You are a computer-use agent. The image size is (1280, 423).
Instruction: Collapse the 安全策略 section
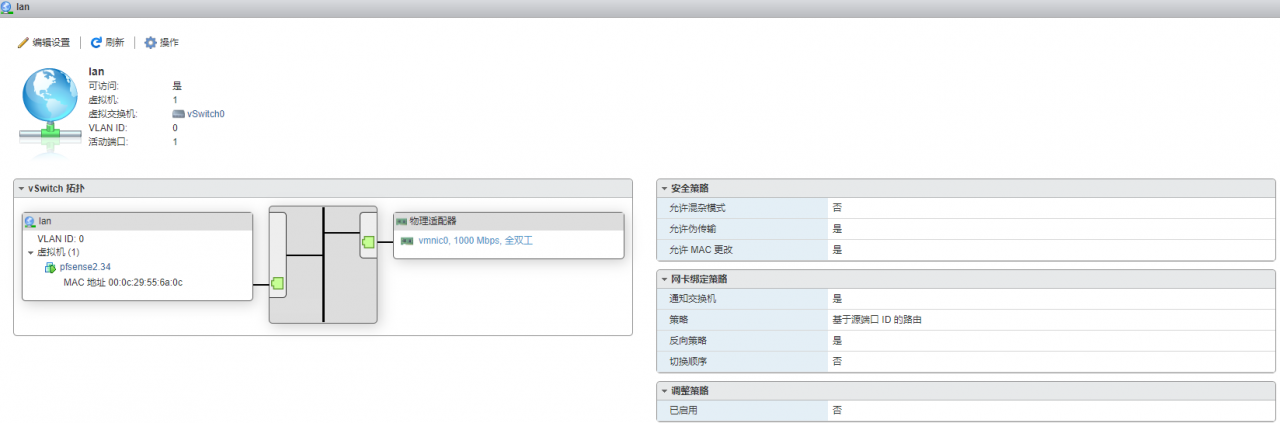(x=664, y=189)
